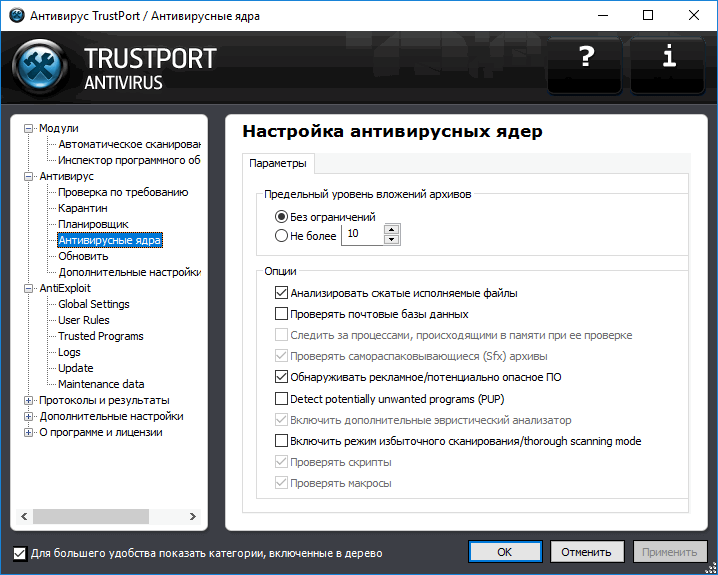The height and width of the screenshot is (575, 718).
Task: Open help with the question mark icon
Action: coord(585,65)
